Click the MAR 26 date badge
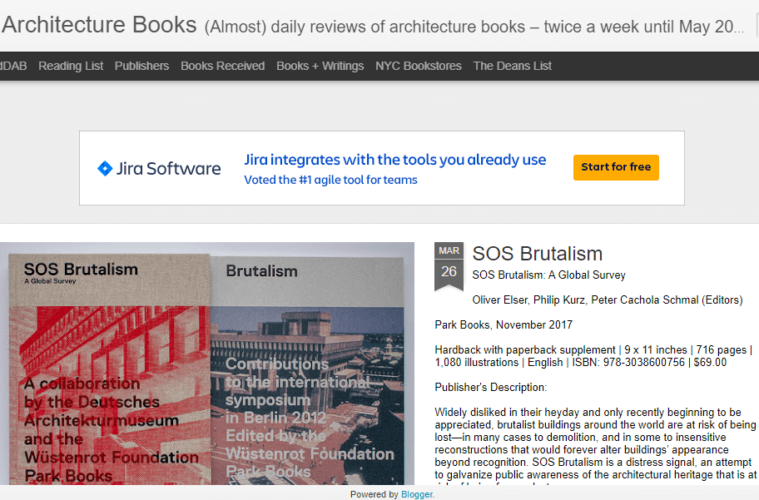This screenshot has width=759, height=500. pyautogui.click(x=449, y=264)
